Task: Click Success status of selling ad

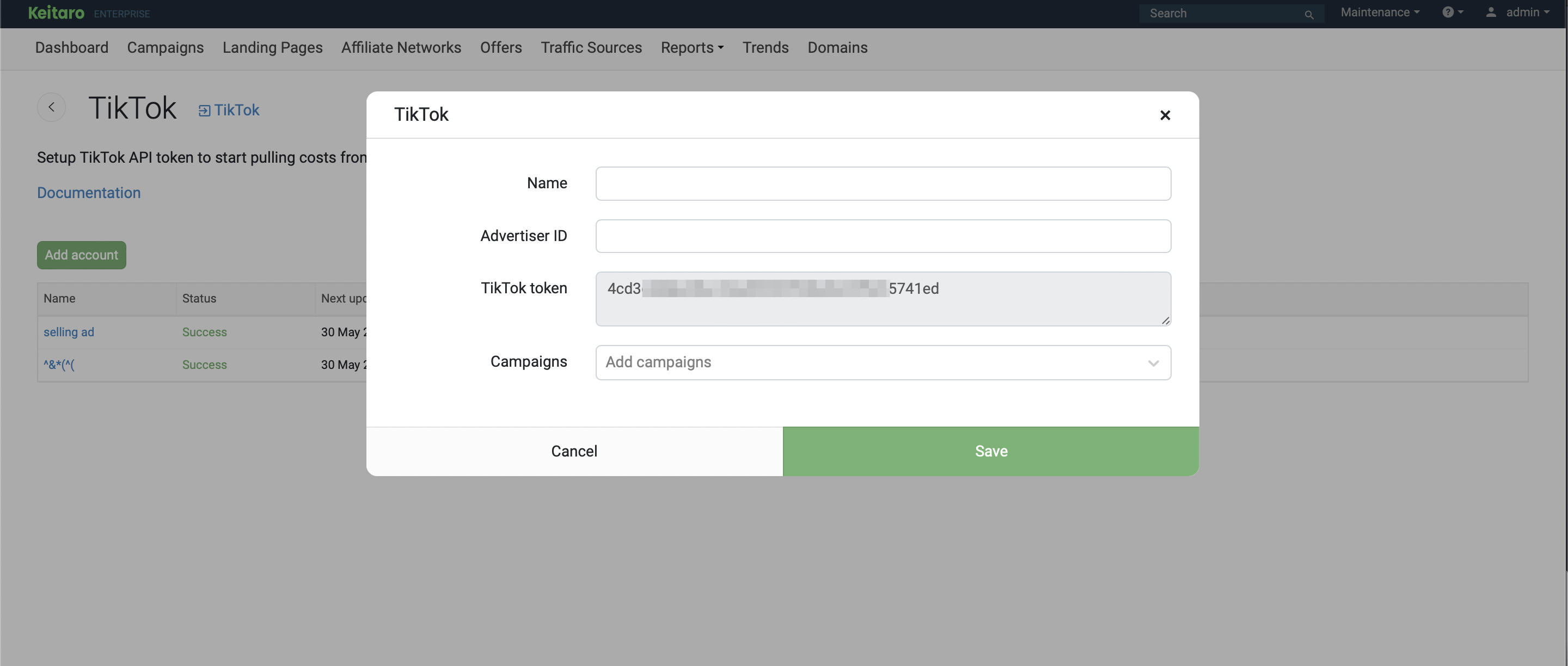Action: tap(205, 332)
